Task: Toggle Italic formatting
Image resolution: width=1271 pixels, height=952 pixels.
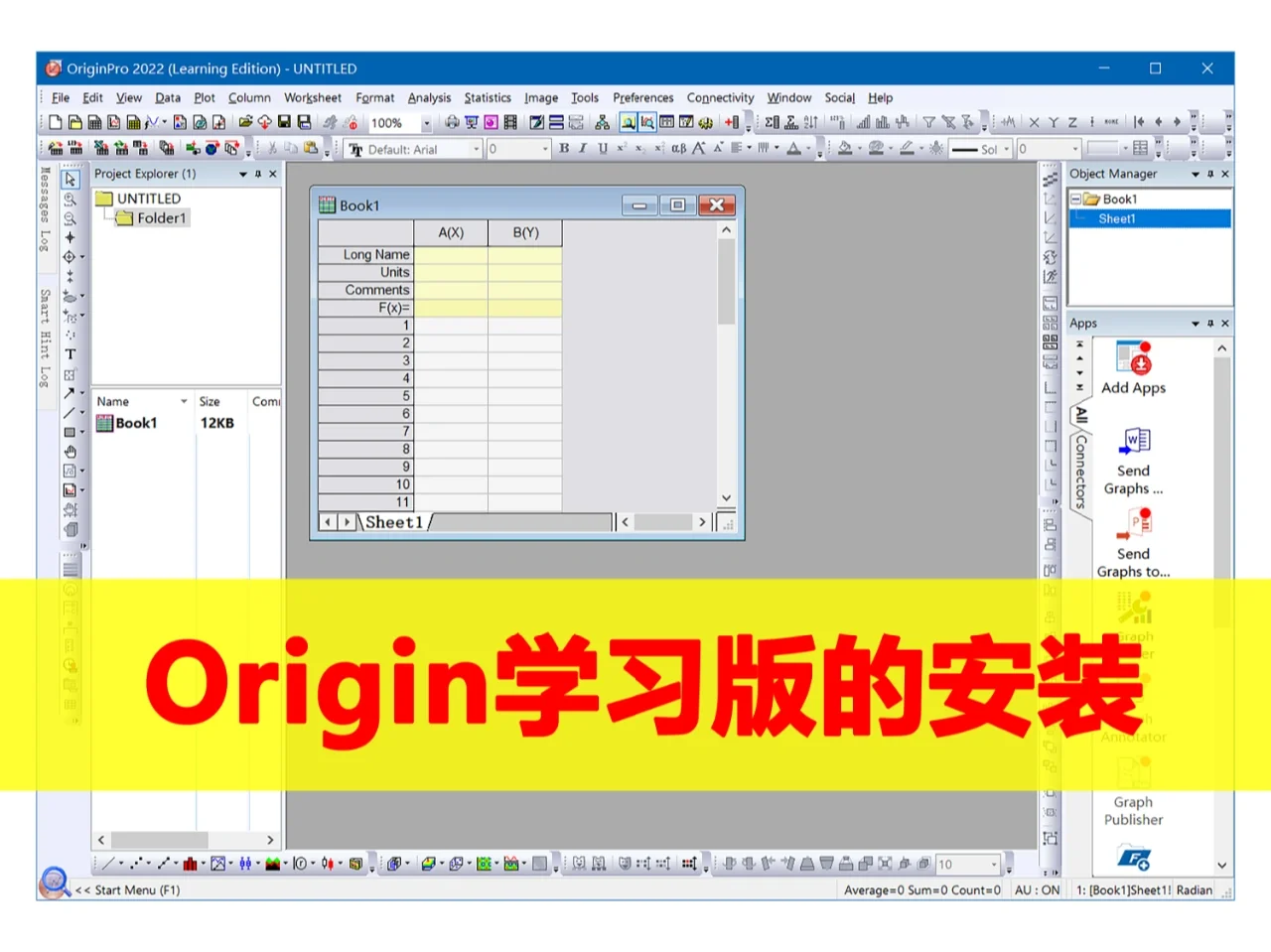Action: [x=583, y=149]
